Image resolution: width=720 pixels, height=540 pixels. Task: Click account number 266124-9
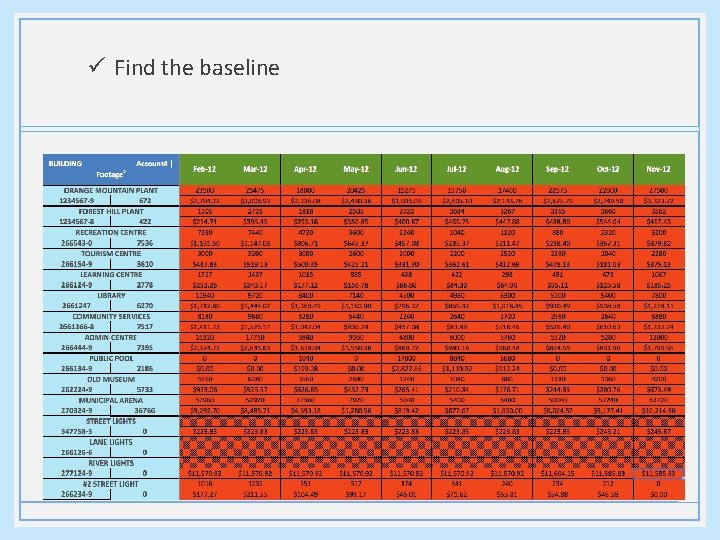point(77,285)
